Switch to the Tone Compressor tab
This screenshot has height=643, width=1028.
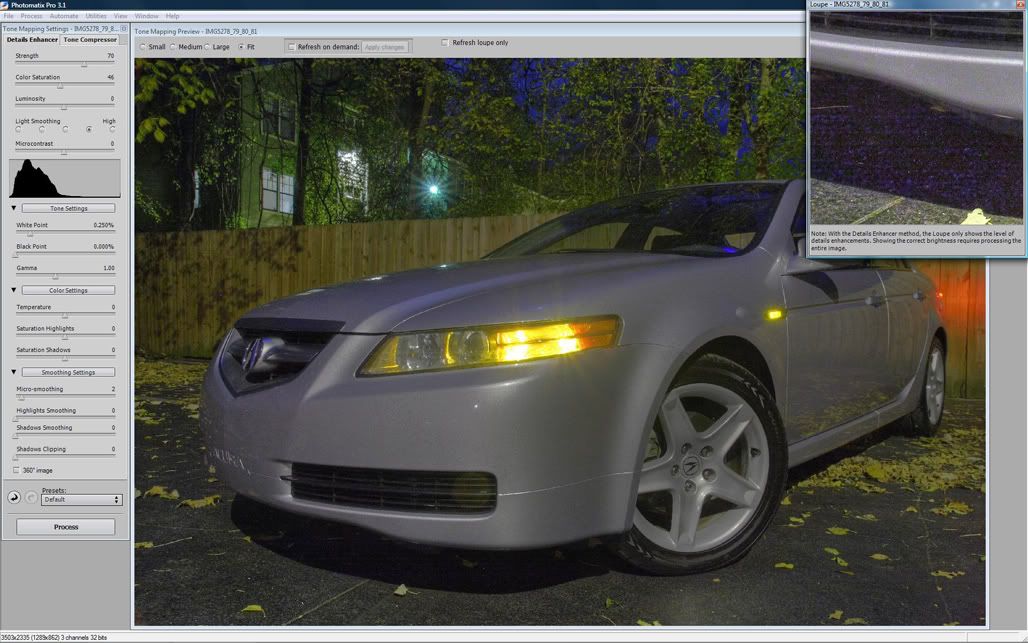(90, 40)
